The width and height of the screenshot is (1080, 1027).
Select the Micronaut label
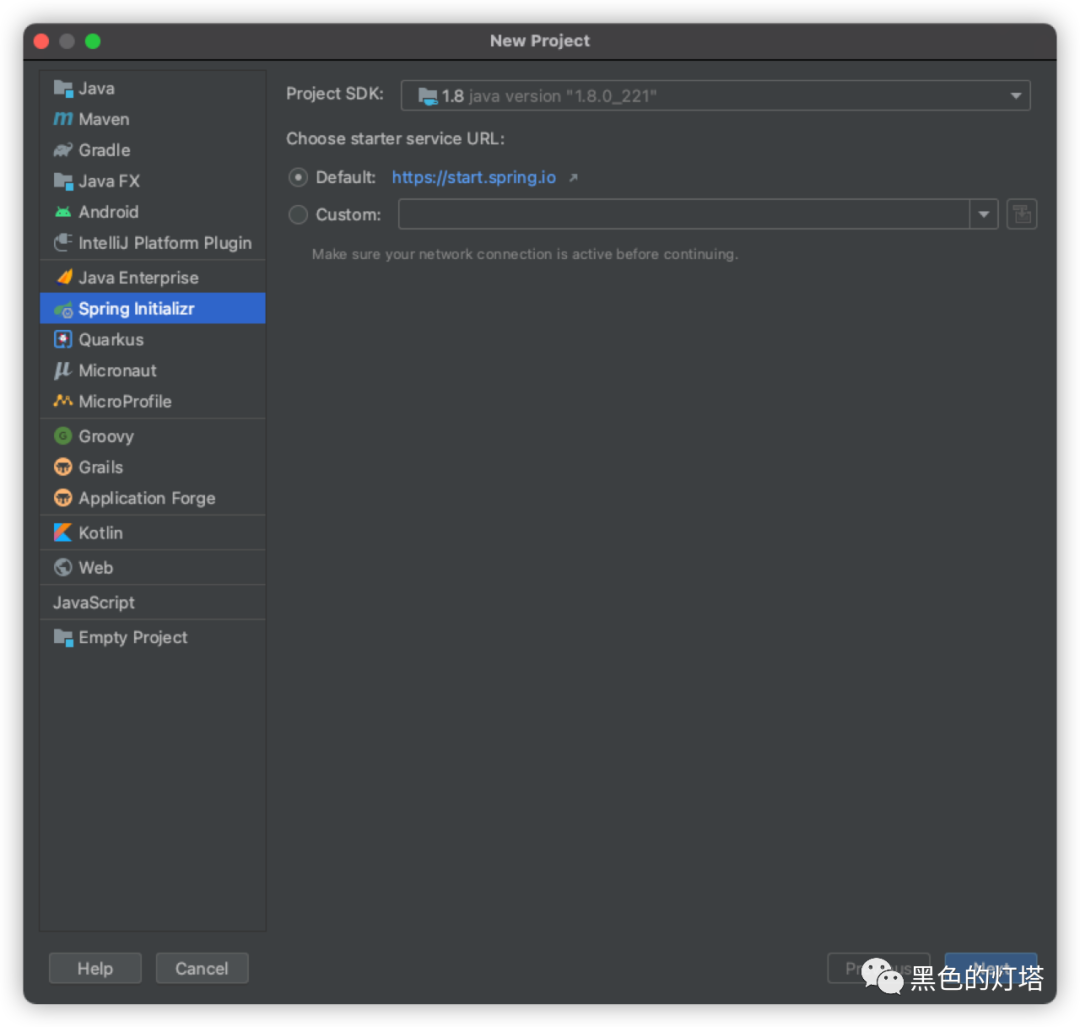point(118,371)
